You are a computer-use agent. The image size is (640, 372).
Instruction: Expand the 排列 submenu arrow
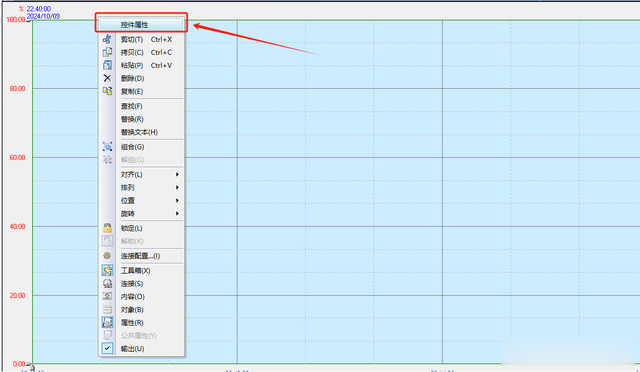pos(177,187)
